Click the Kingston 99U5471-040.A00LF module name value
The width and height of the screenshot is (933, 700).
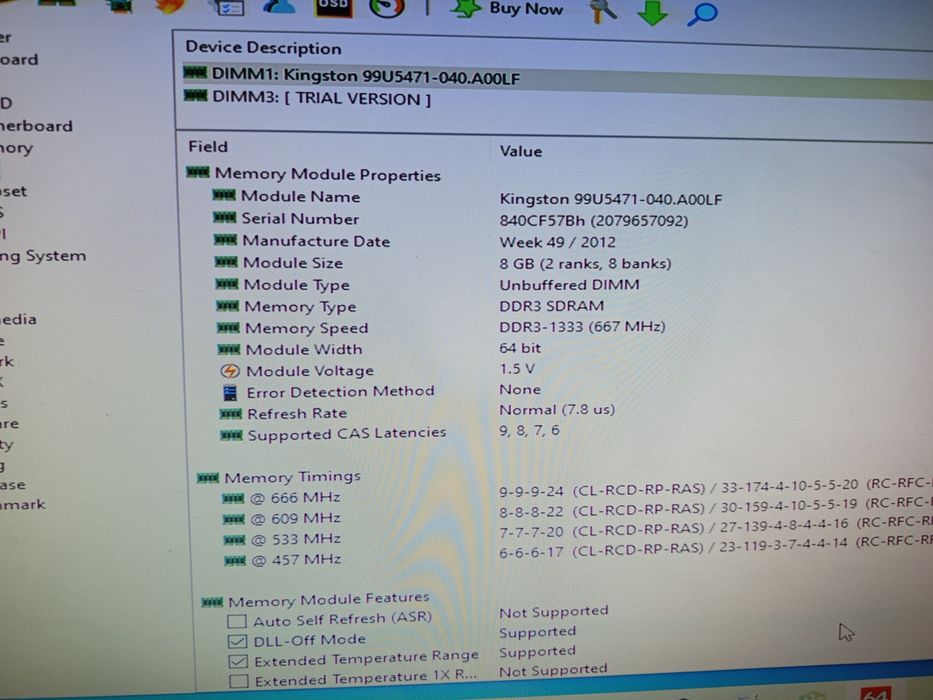tap(610, 199)
